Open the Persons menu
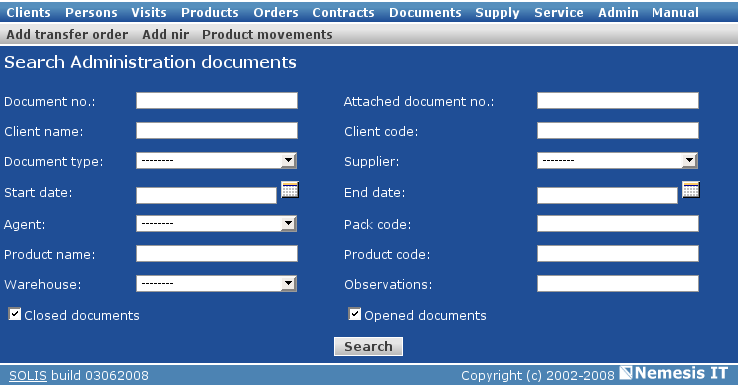This screenshot has height=385, width=738. coord(91,12)
